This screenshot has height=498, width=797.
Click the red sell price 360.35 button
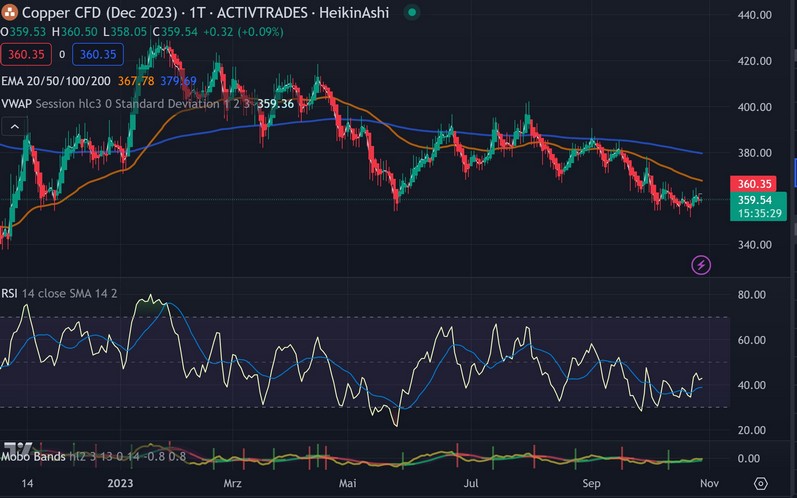[27, 54]
